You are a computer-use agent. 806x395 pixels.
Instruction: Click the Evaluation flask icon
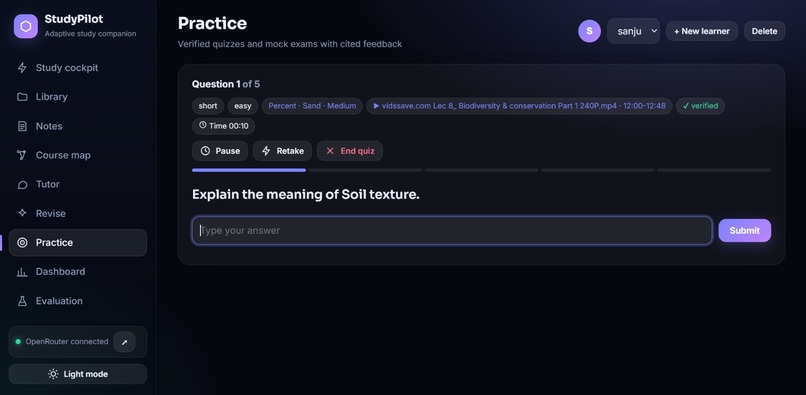coord(22,301)
